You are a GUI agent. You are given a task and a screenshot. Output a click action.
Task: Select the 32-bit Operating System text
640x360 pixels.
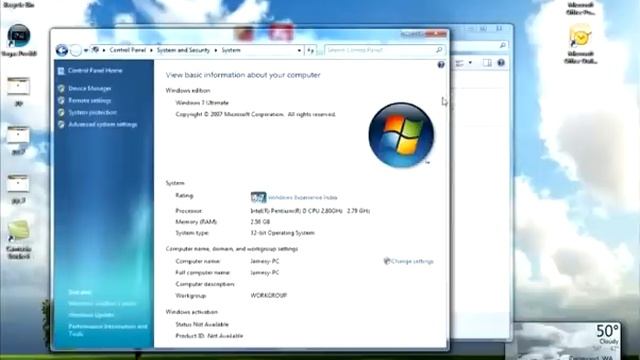coord(282,233)
